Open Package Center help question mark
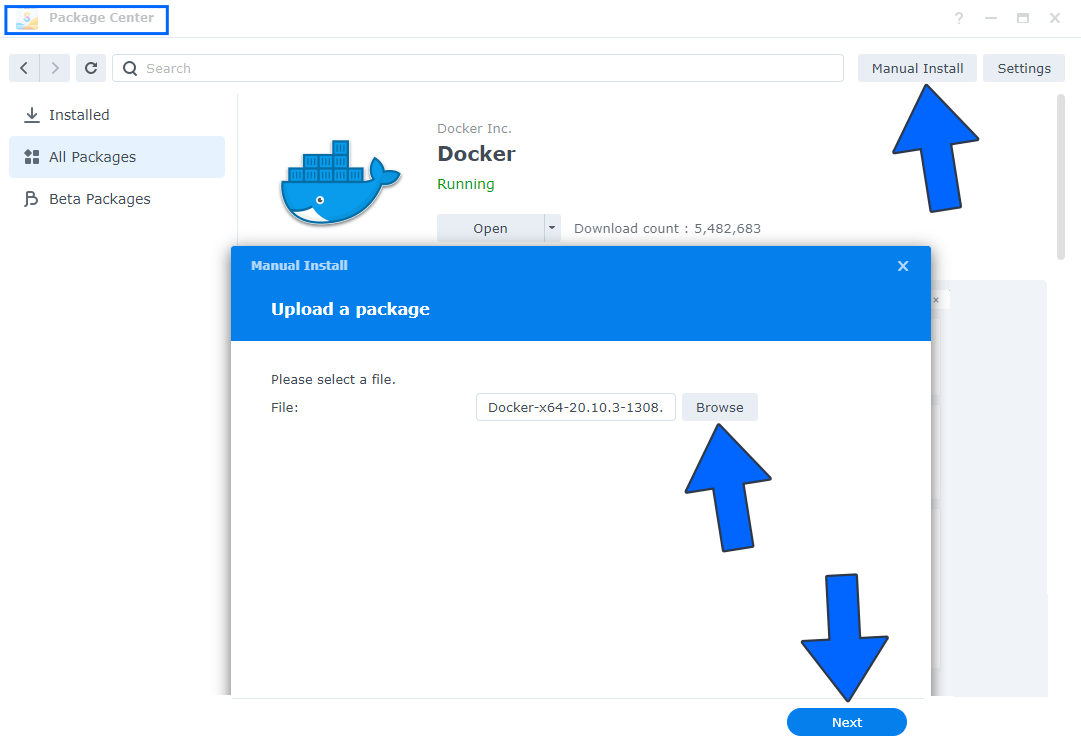The height and width of the screenshot is (744, 1081). click(x=959, y=19)
